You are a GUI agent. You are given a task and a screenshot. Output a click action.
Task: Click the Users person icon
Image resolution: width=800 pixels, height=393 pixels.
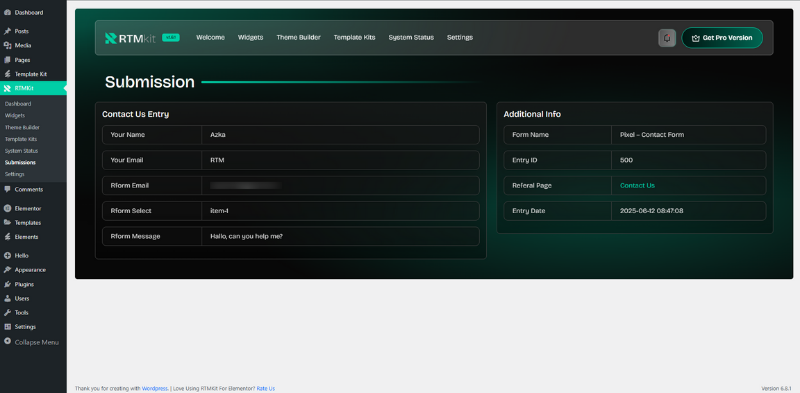7,299
